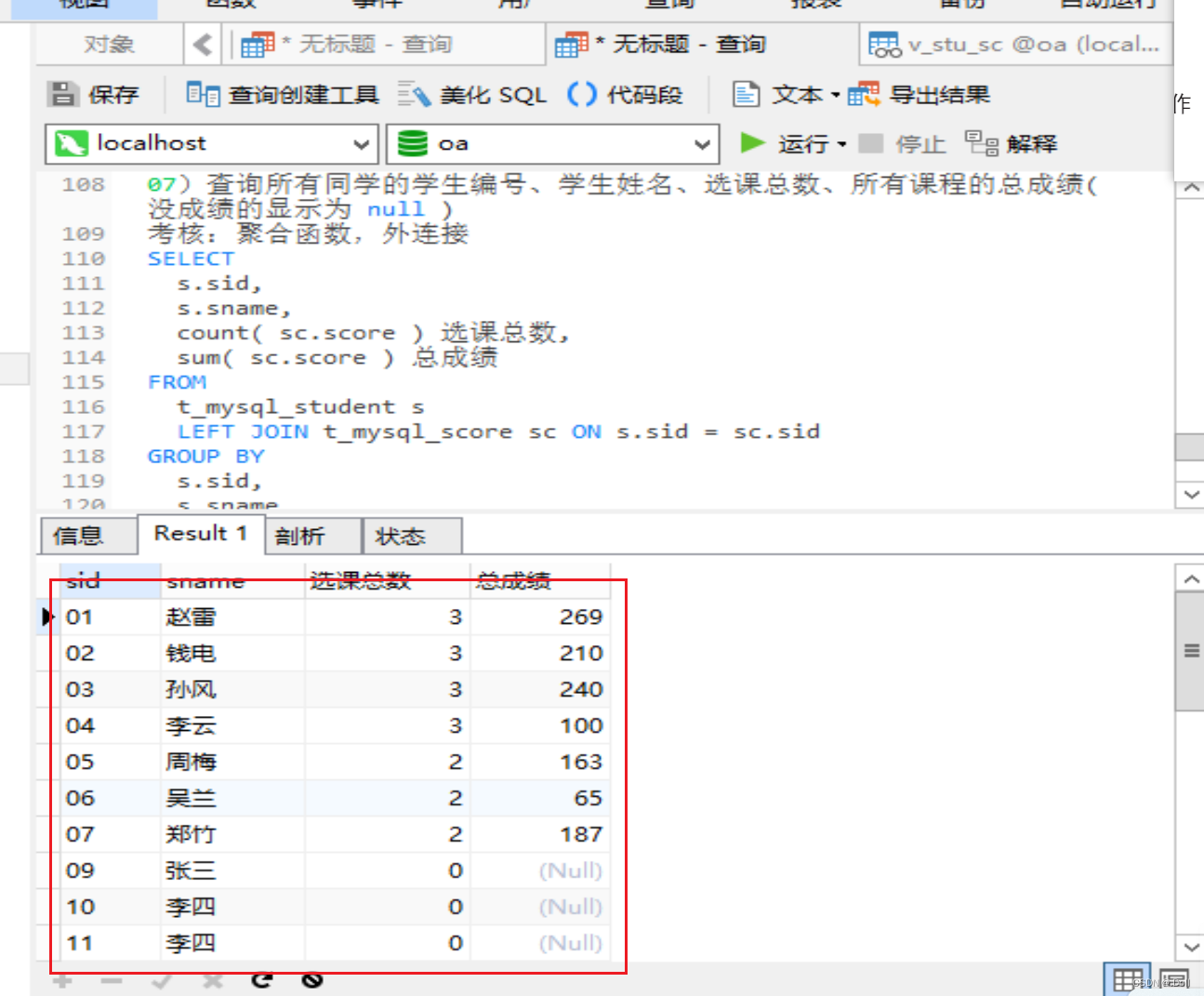Viewport: 1204px width, 996px height.
Task: Click the add record plus icon
Action: (62, 980)
